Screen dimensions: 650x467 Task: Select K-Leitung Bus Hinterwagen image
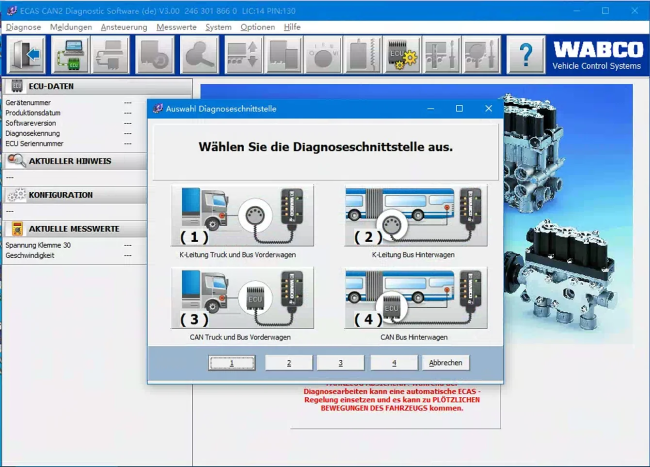[414, 216]
